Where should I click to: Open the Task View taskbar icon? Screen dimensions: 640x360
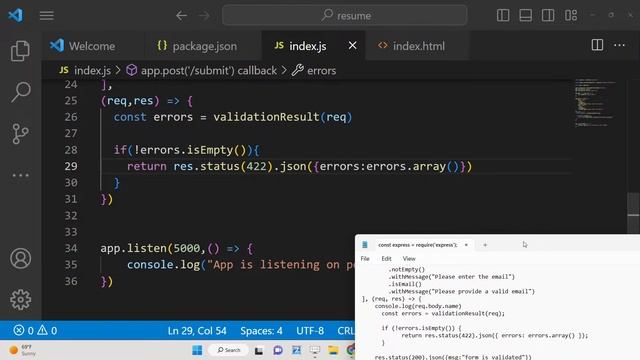click(259, 351)
